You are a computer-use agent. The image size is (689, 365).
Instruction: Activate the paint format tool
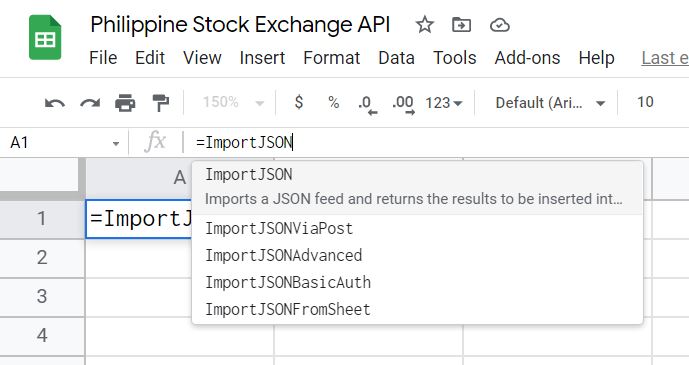coord(160,103)
